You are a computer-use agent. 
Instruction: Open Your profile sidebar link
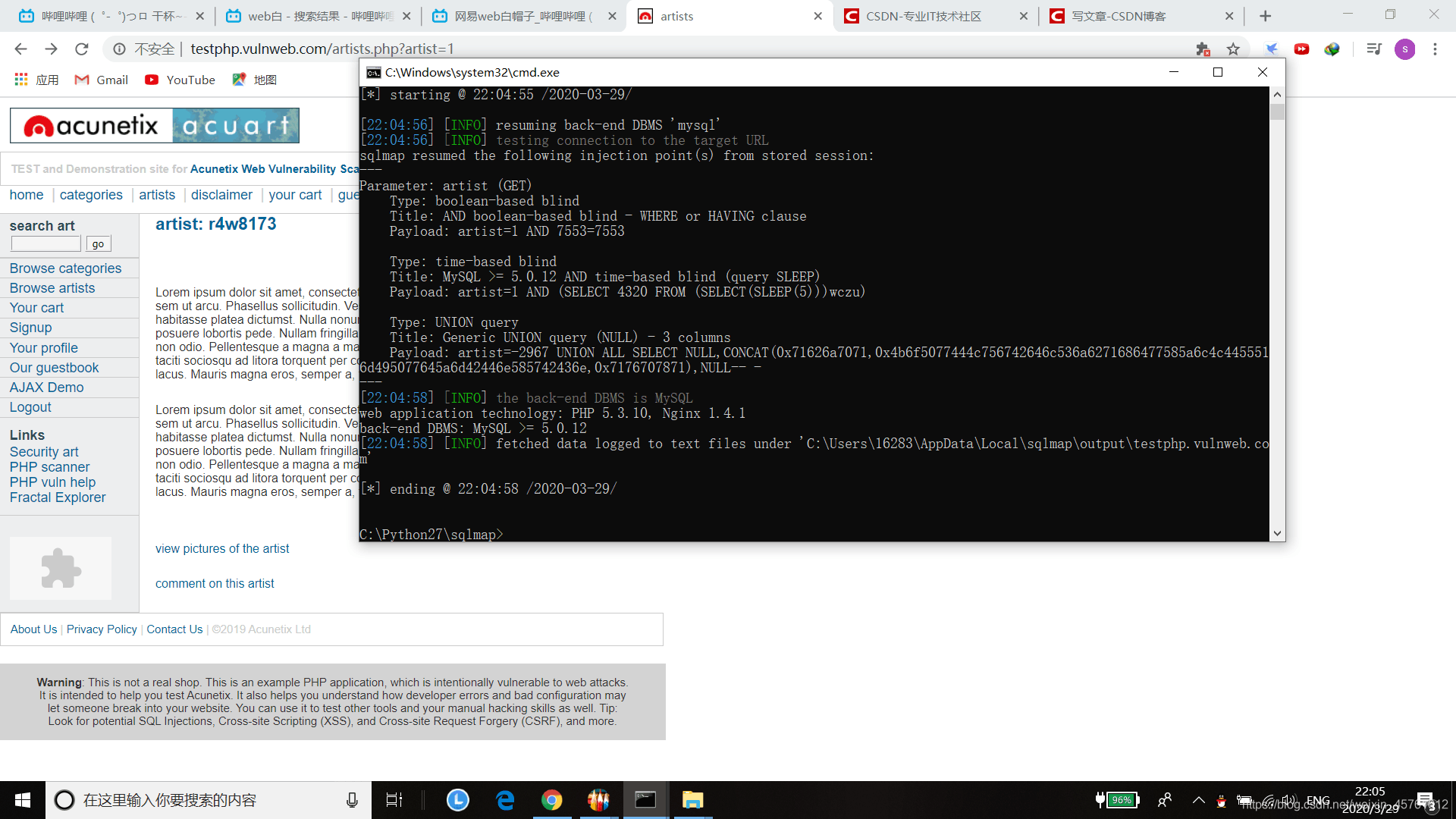coord(43,348)
